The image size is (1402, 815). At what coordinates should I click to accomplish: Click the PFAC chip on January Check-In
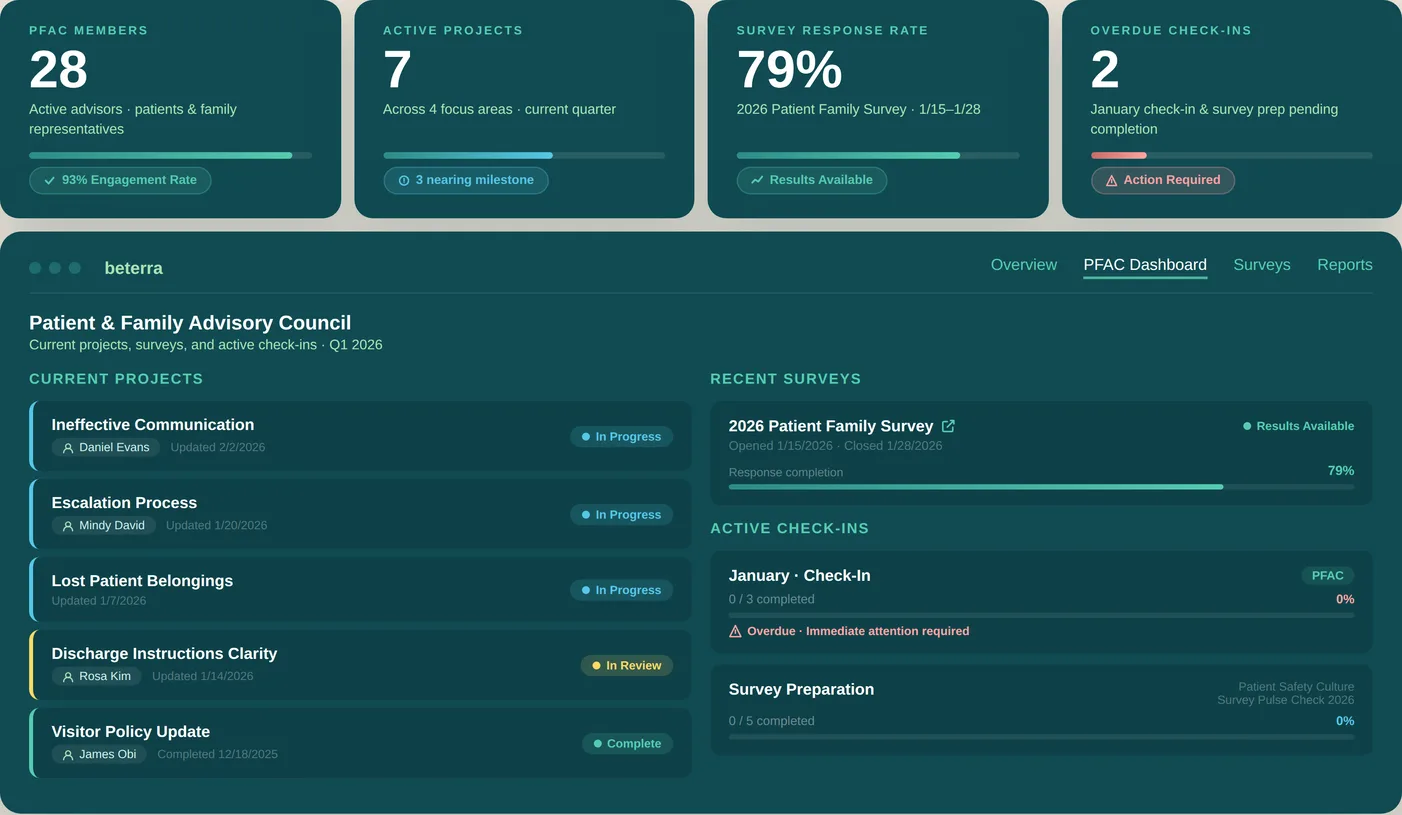[x=1327, y=575]
